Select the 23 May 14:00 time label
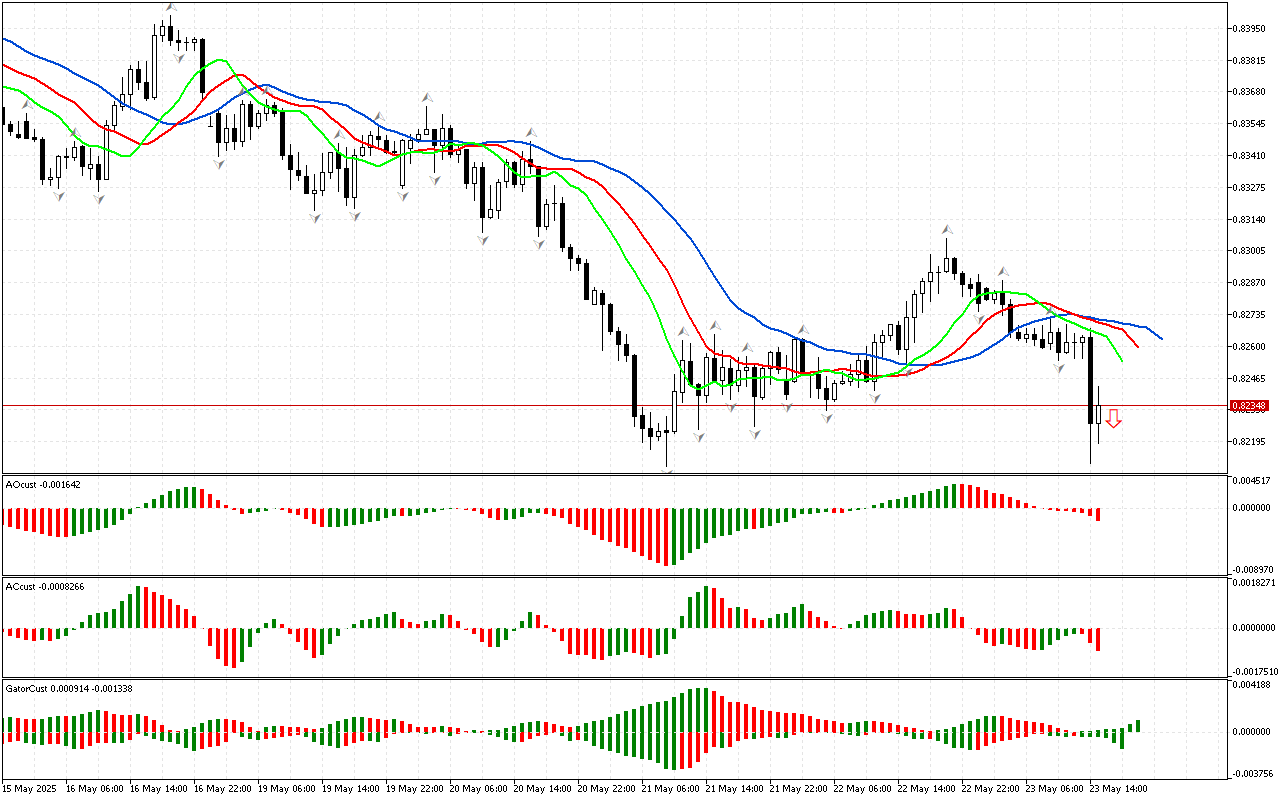 (x=1118, y=789)
